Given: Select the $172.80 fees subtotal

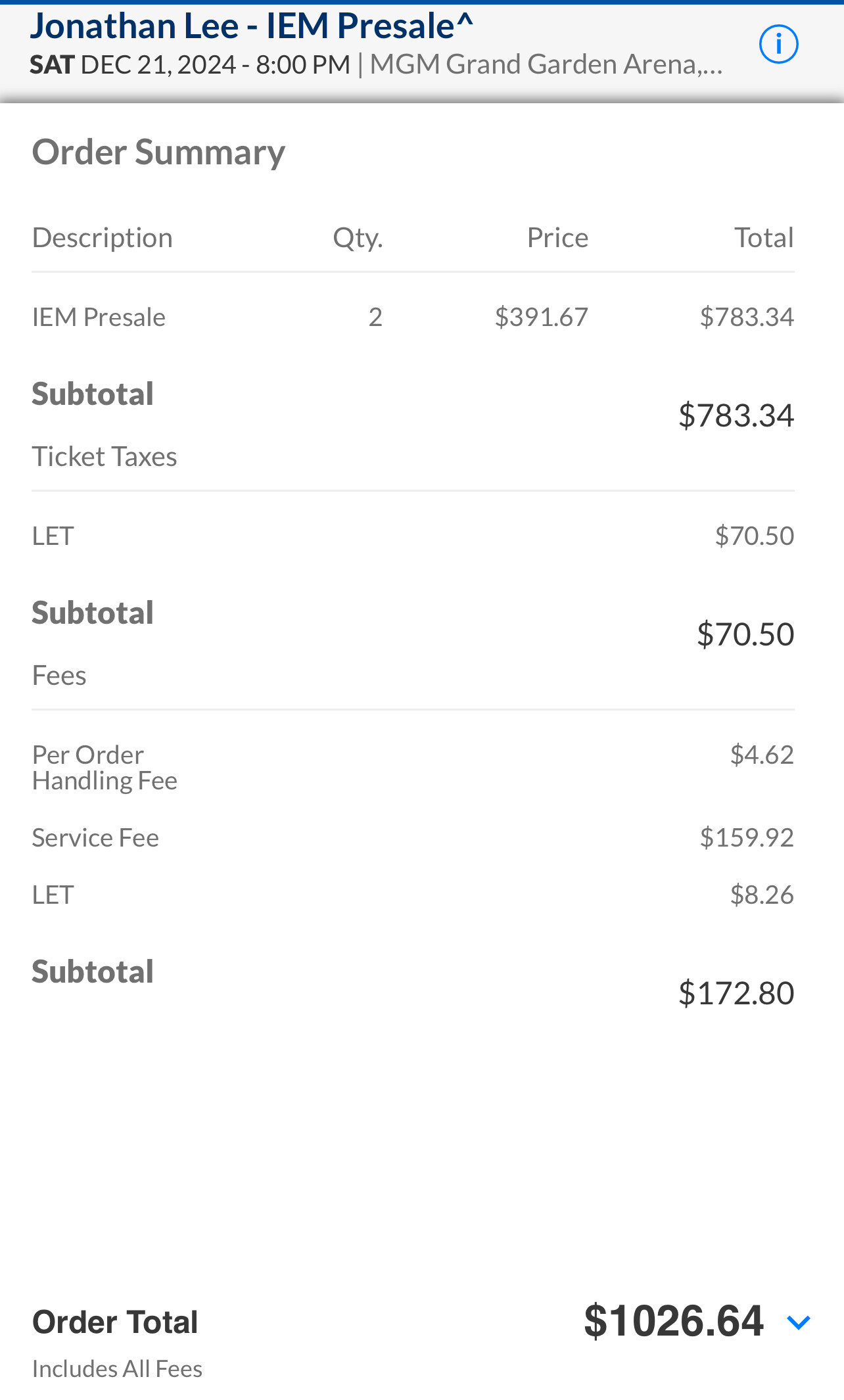Looking at the screenshot, I should pos(736,993).
